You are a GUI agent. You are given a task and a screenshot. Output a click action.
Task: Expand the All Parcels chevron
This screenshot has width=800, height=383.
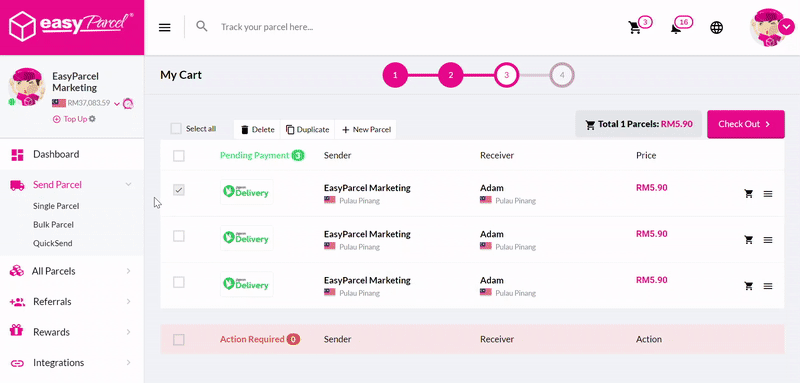(x=129, y=271)
